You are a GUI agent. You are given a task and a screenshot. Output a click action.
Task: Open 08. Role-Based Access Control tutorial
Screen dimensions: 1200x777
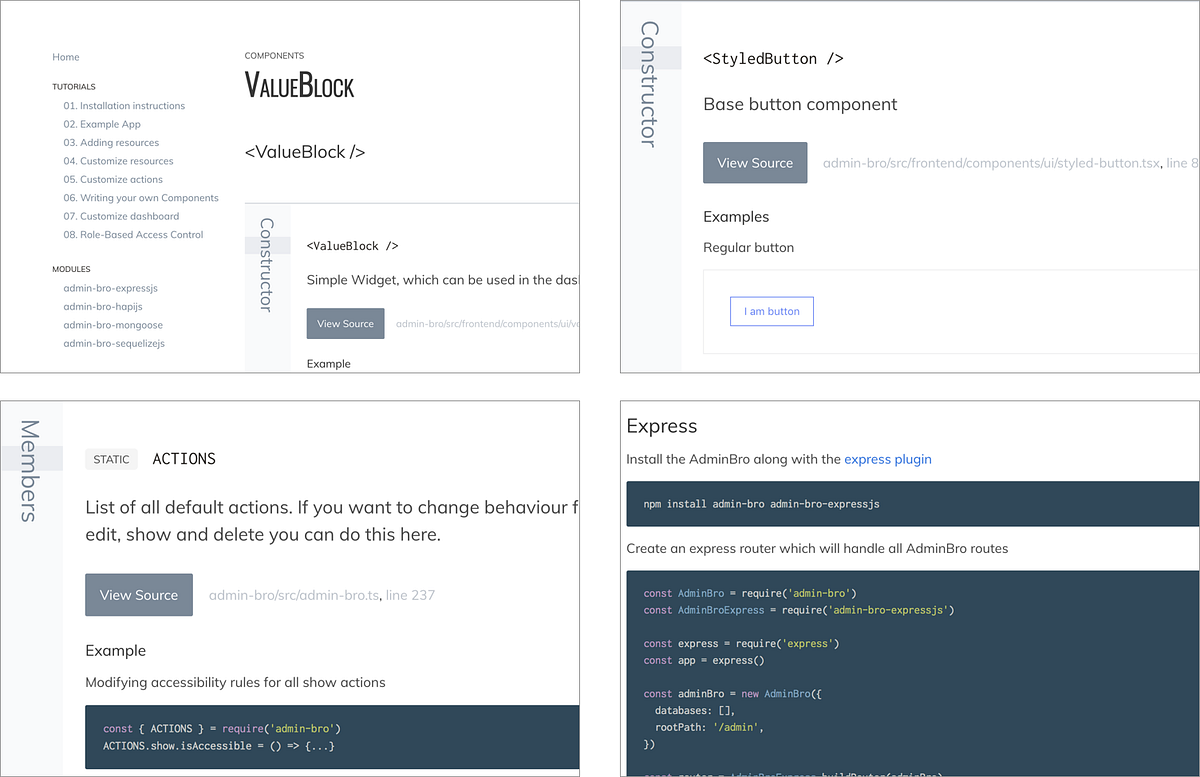click(x=133, y=234)
